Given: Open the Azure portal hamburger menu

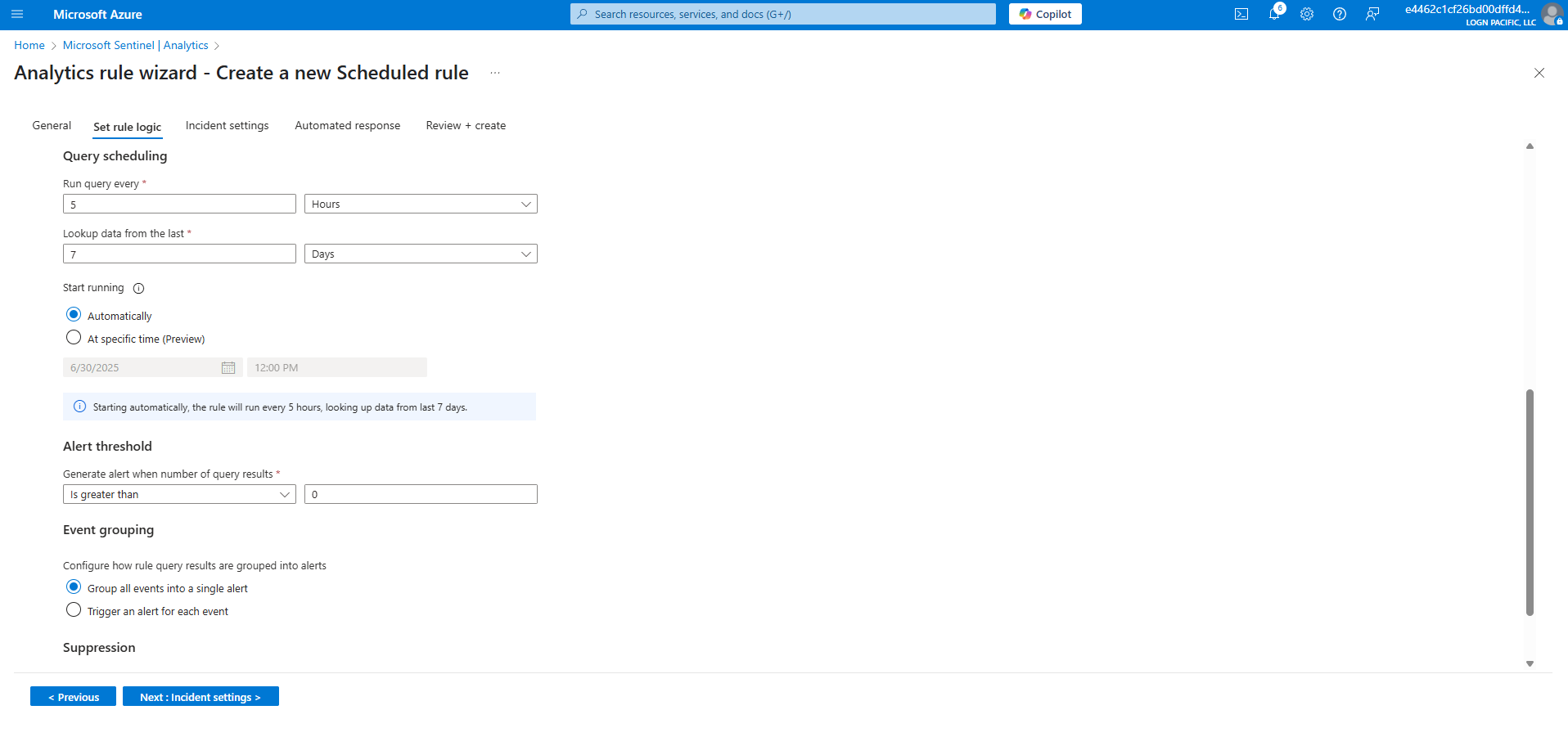Looking at the screenshot, I should pyautogui.click(x=17, y=15).
